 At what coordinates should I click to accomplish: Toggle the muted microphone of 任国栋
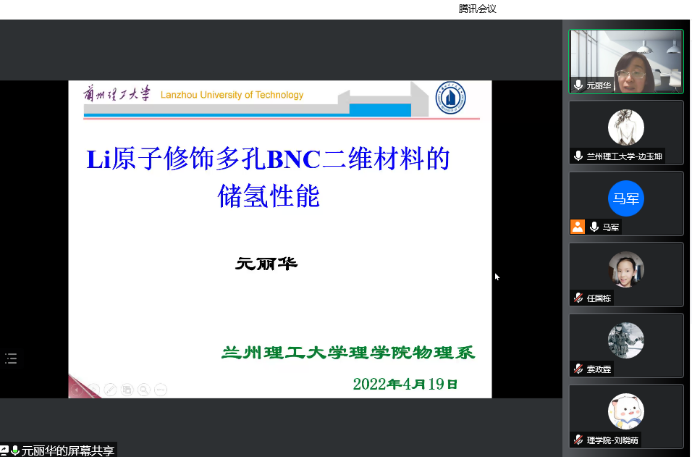[x=578, y=297]
